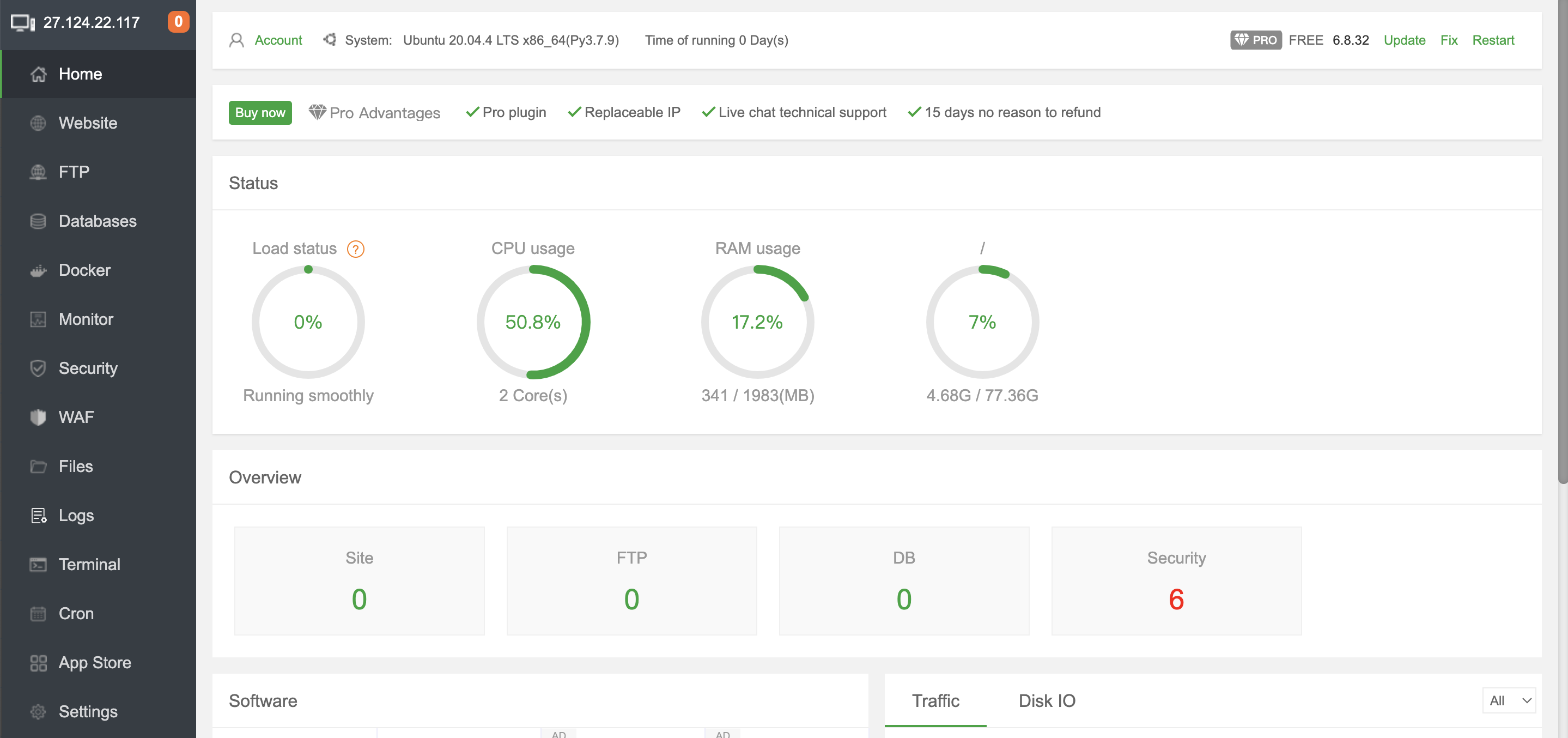
Task: Click the Website globe icon
Action: (38, 123)
